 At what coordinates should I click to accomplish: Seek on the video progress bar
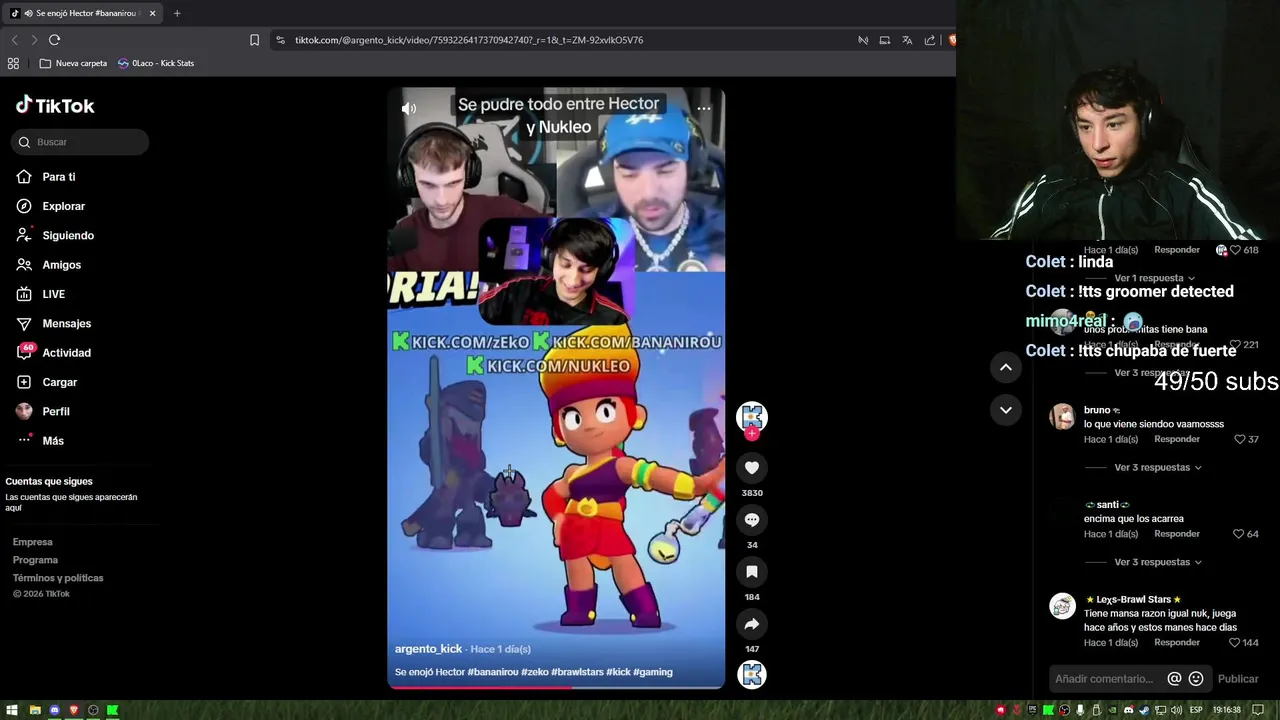coord(556,687)
